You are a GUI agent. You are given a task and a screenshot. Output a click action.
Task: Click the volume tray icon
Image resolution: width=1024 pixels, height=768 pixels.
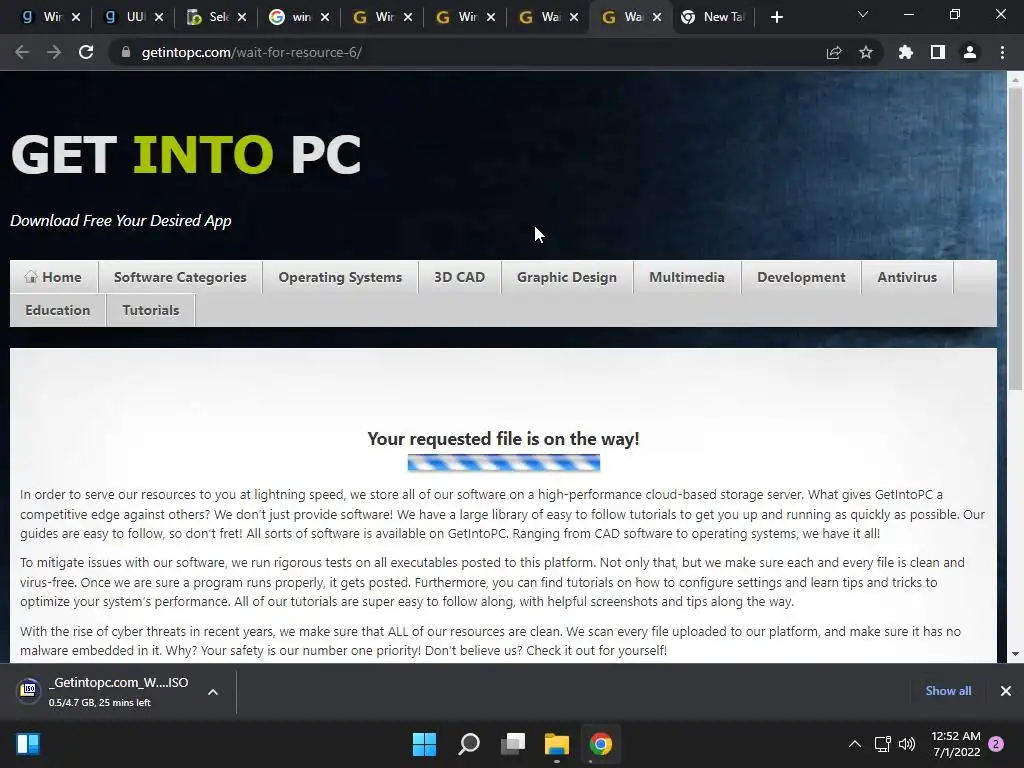907,744
